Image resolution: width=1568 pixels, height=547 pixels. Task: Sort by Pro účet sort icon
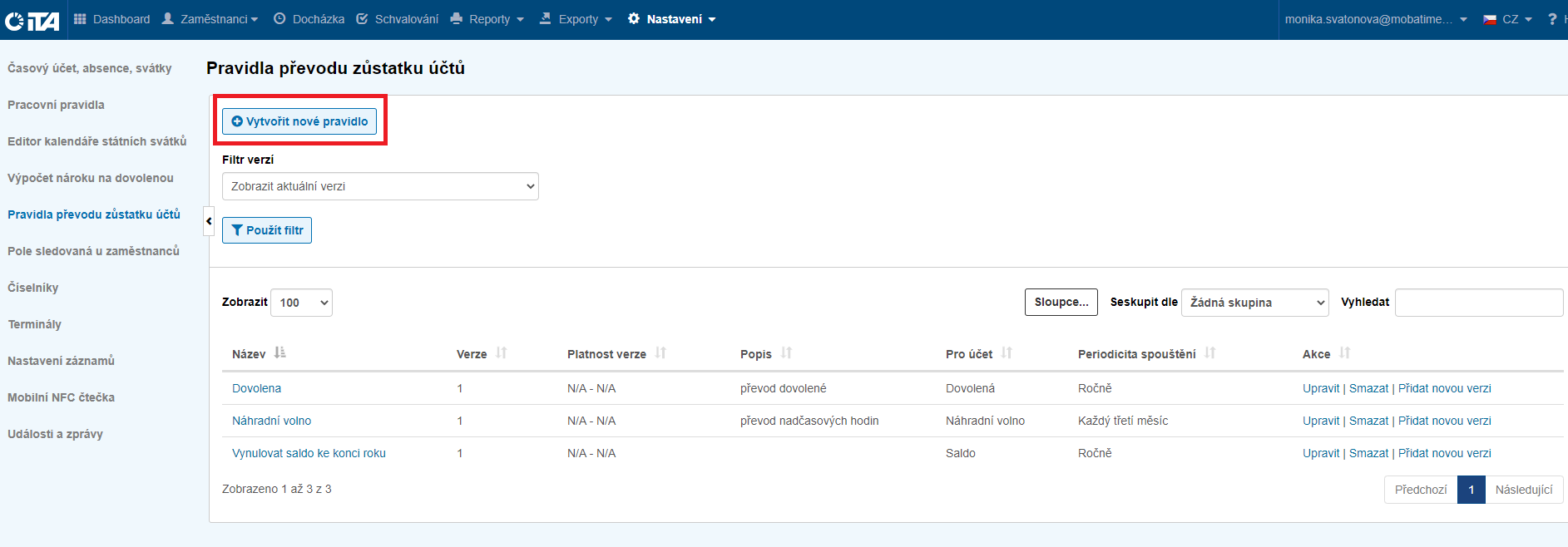tap(1007, 353)
